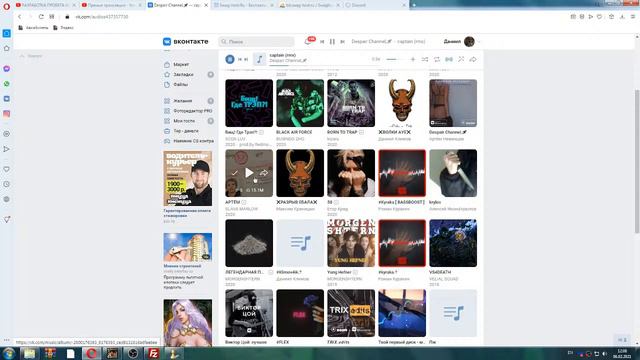
Task: Click the profile avatar in header
Action: pos(469,41)
